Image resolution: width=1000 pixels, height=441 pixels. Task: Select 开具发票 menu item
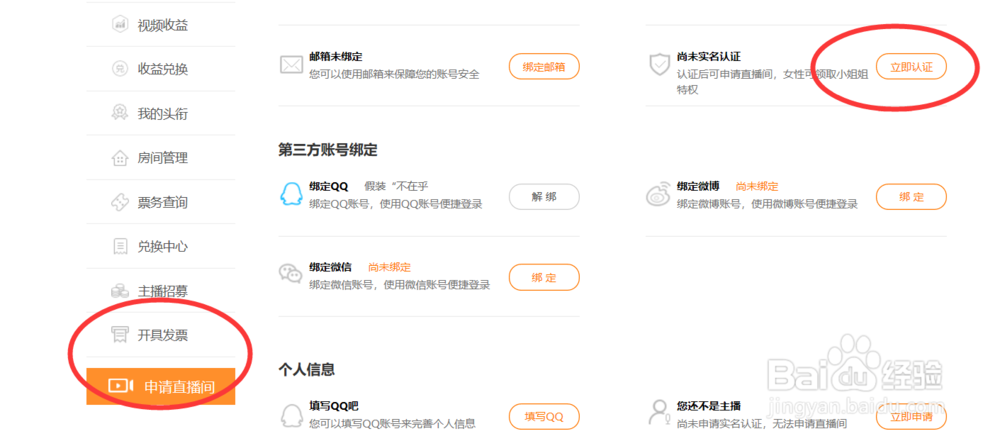pos(162,335)
